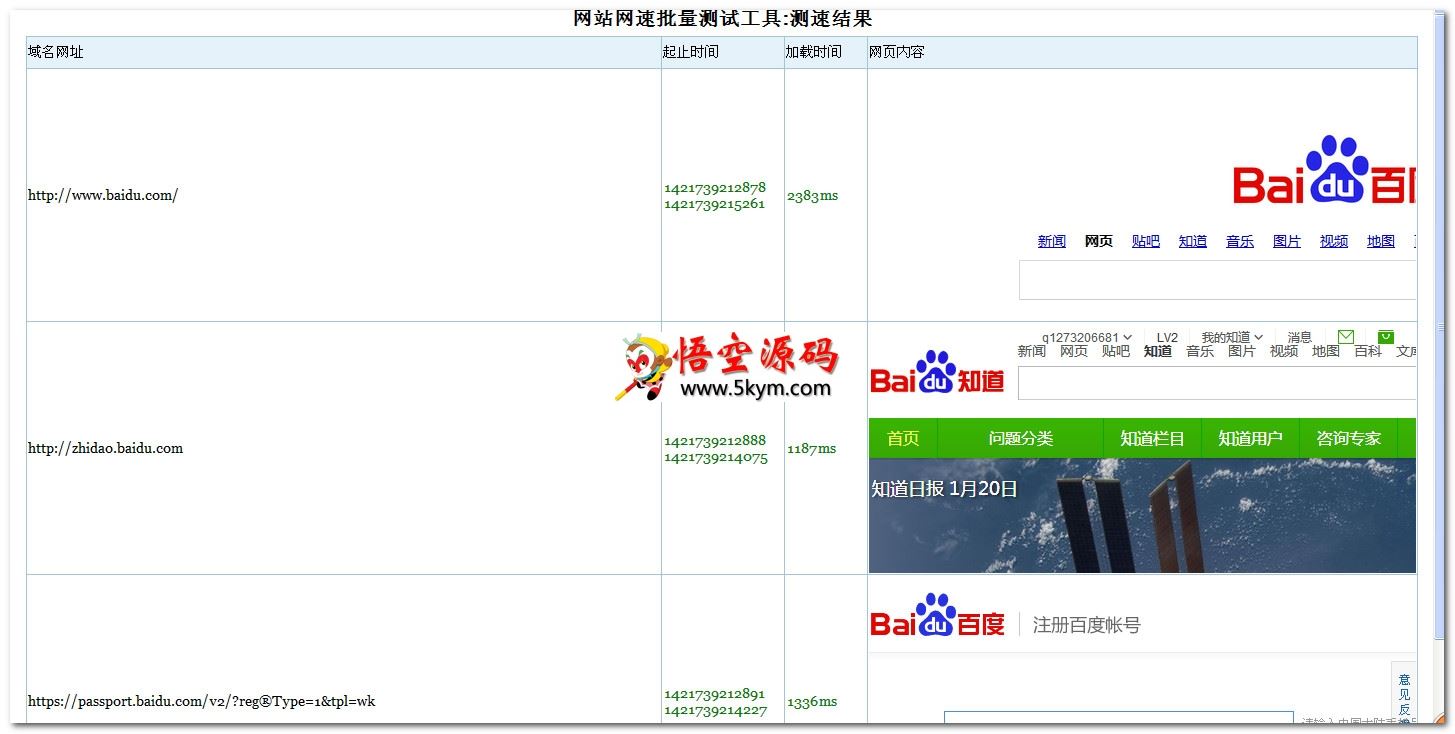Click the 1187ms load time value

click(811, 449)
